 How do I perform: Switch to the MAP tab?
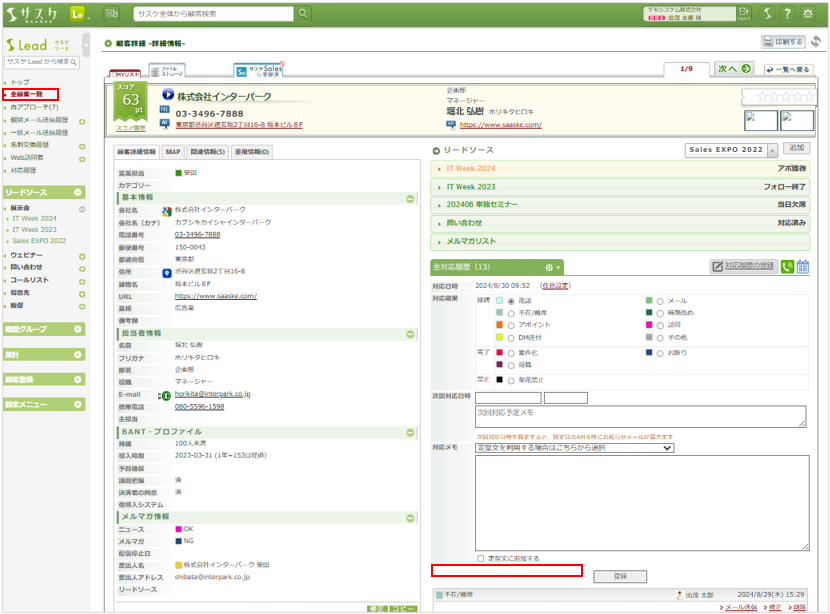(x=173, y=152)
